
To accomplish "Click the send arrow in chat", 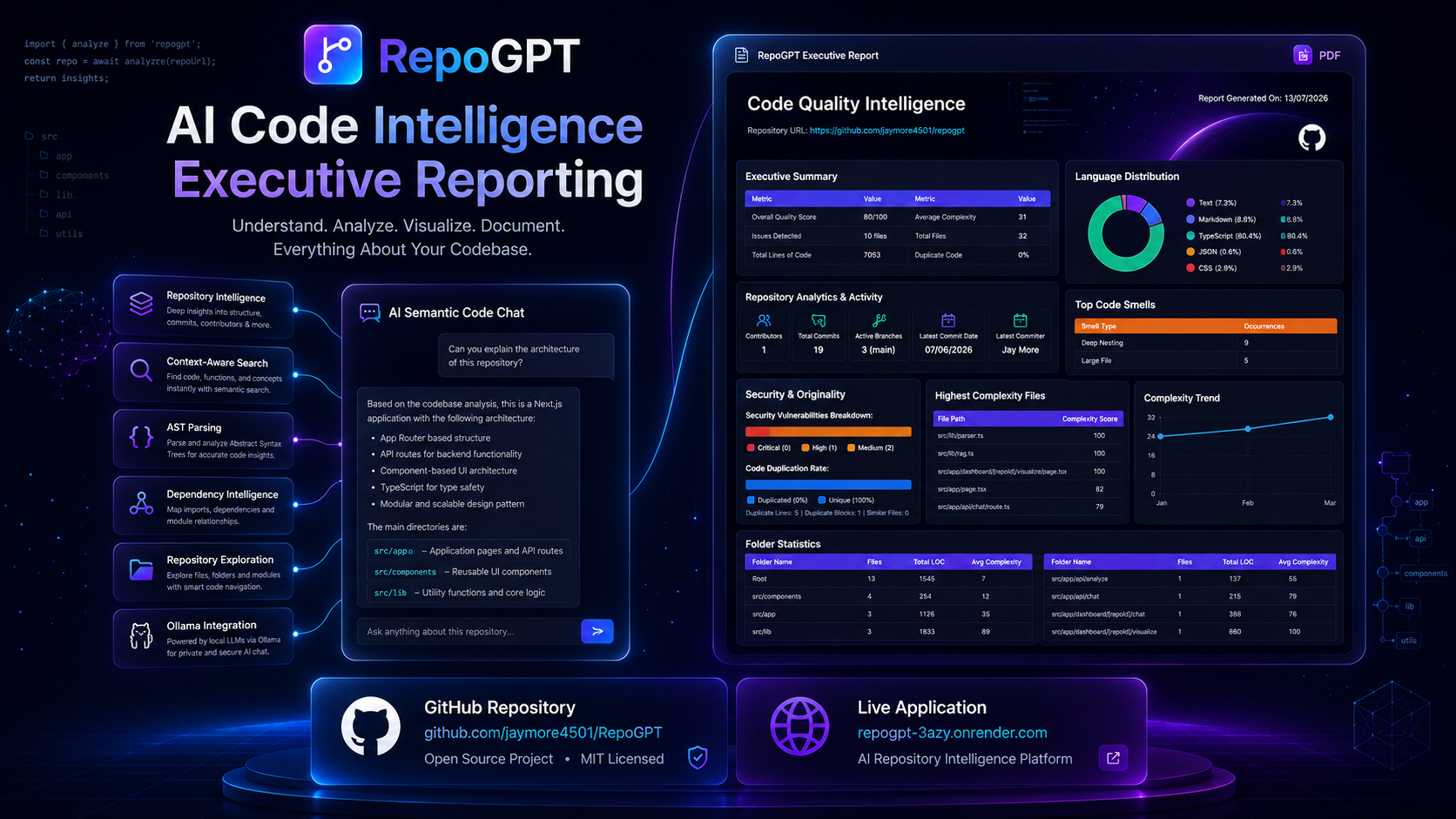I will (597, 631).
